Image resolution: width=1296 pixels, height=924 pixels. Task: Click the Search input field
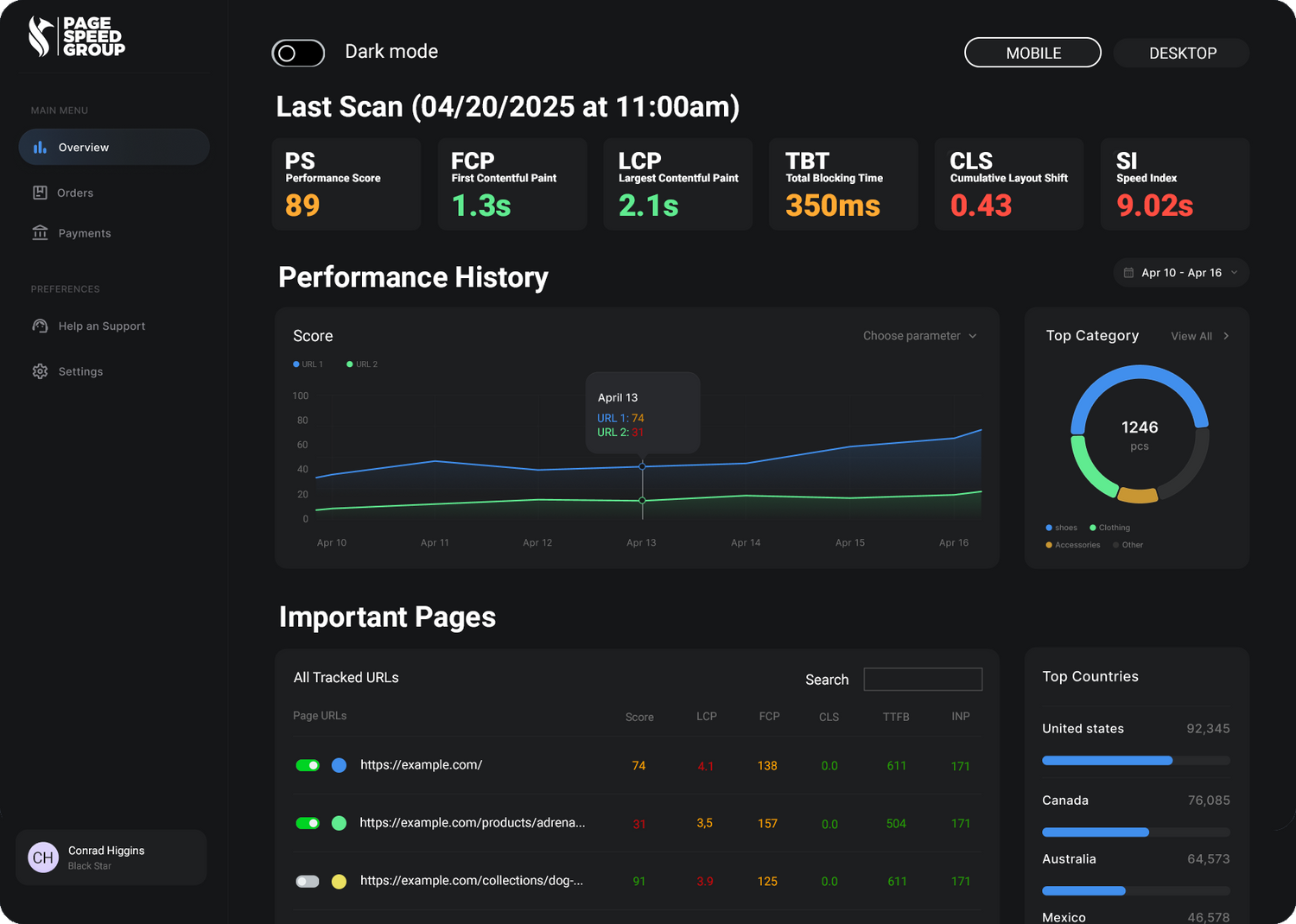923,680
